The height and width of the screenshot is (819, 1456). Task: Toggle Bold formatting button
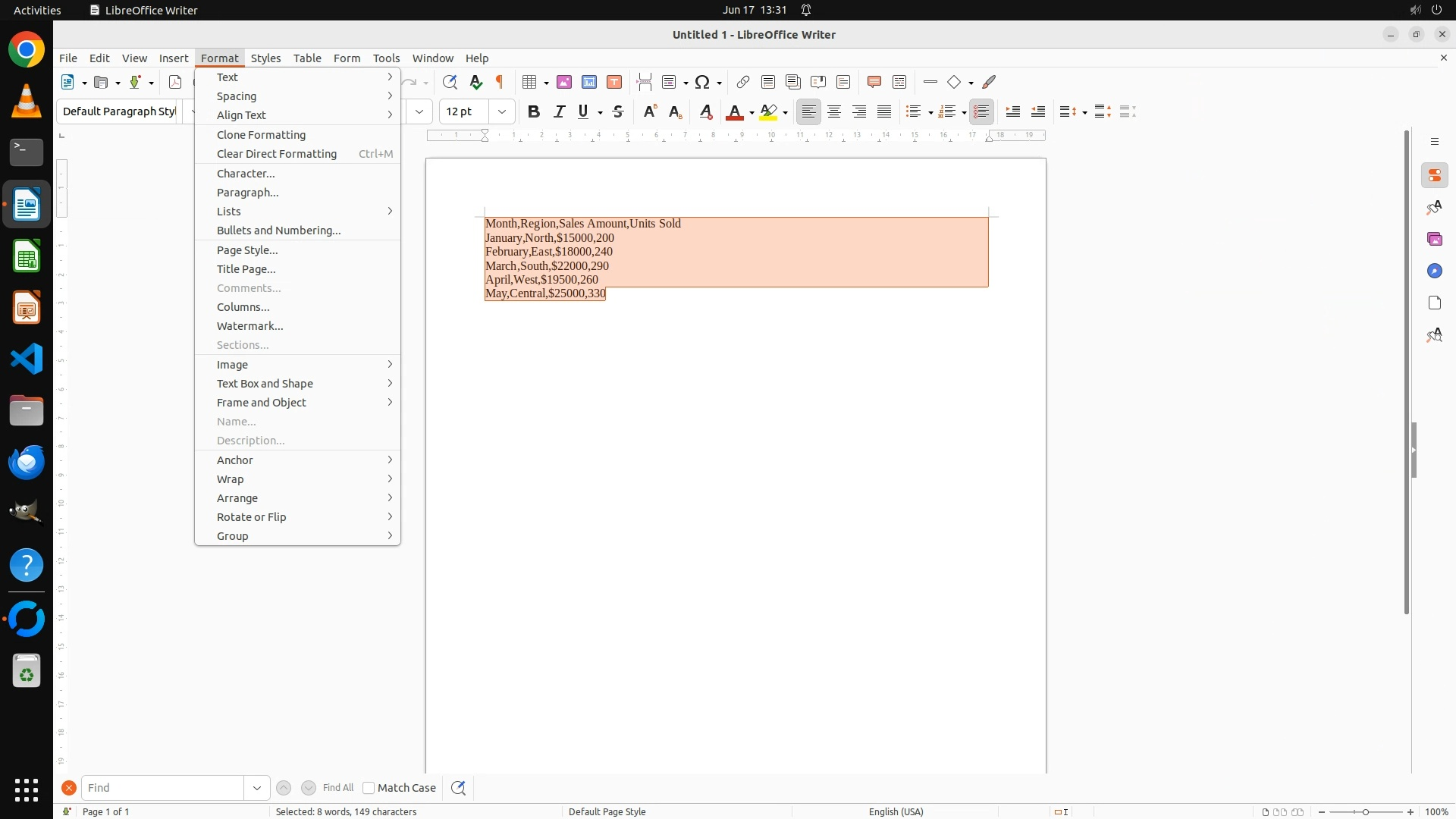[x=534, y=111]
